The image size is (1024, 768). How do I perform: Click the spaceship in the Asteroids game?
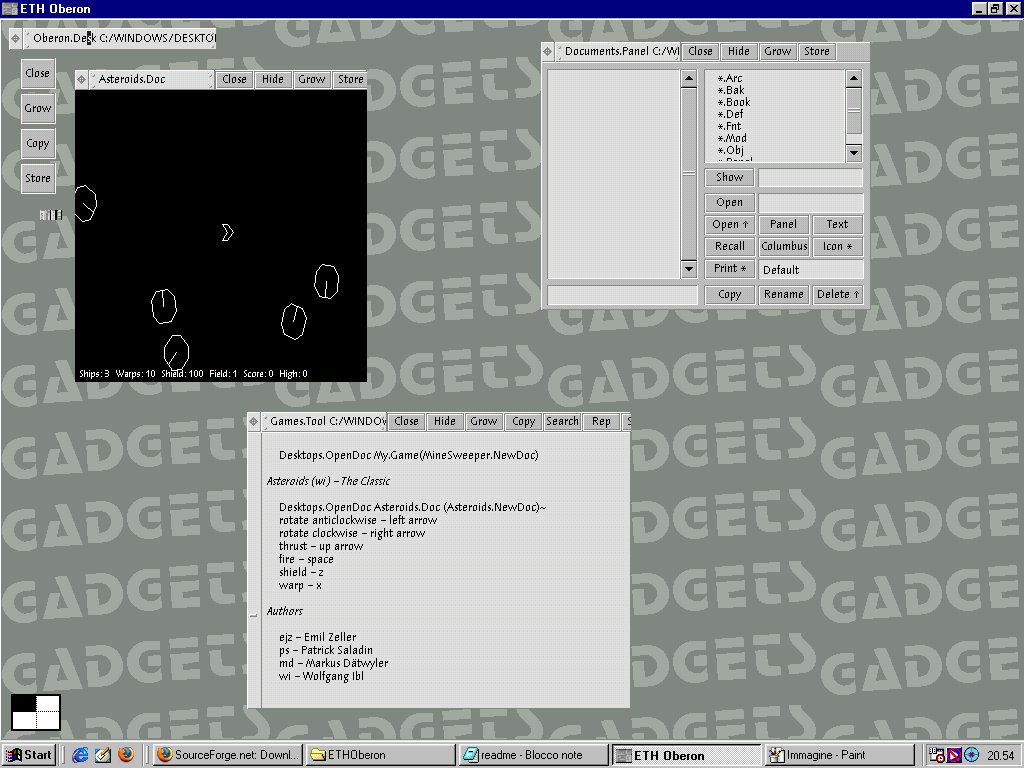[x=227, y=233]
